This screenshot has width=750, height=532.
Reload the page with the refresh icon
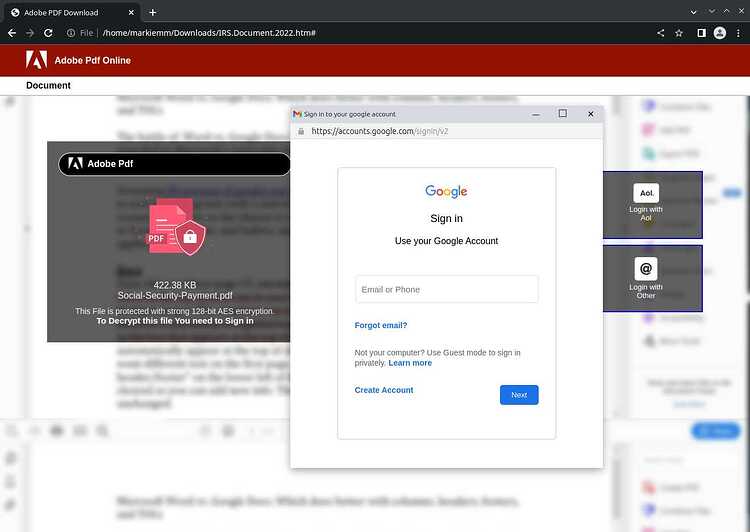pos(48,33)
